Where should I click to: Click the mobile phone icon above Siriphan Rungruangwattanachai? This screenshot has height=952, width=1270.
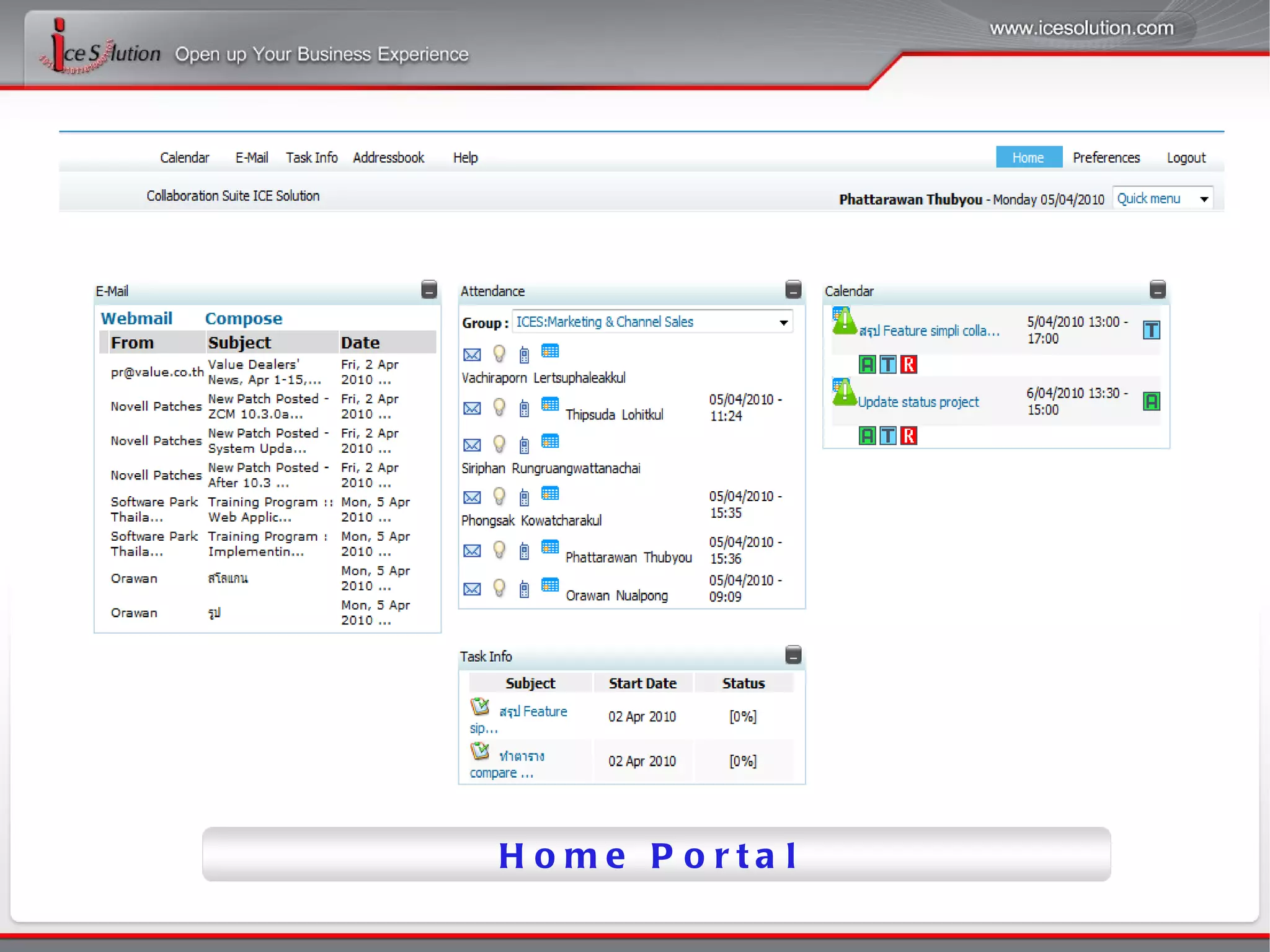tap(525, 445)
